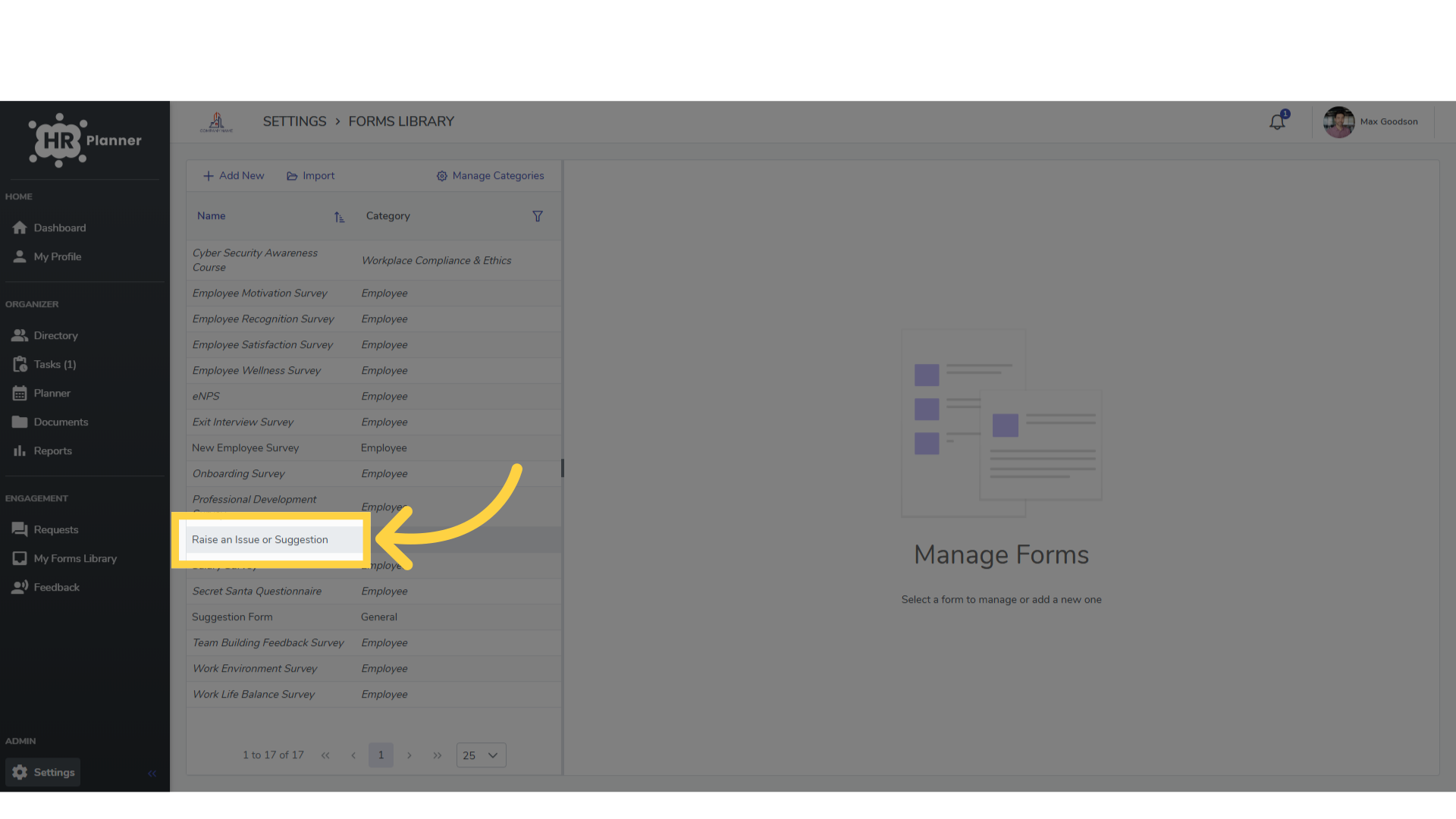Viewport: 1456px width, 819px height.
Task: Open the Category filter funnel icon
Action: [538, 216]
